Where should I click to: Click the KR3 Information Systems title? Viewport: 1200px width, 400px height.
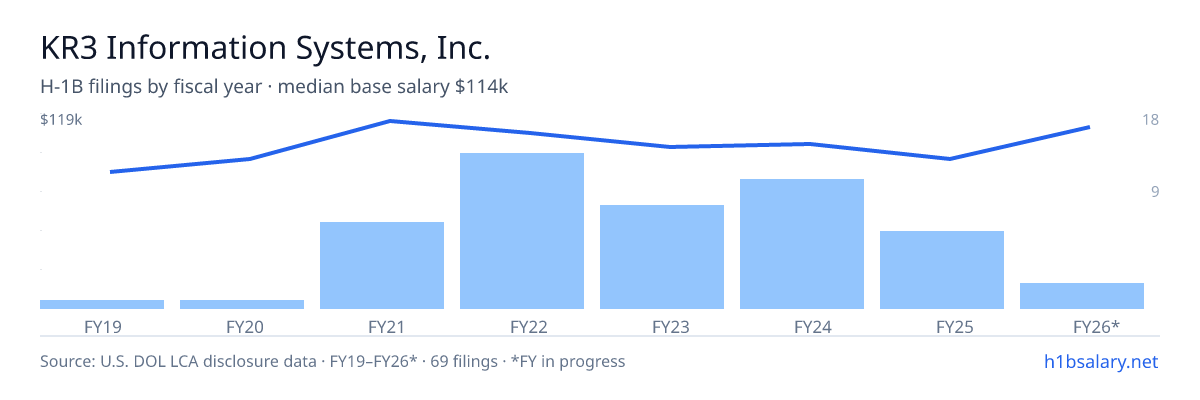pos(265,48)
